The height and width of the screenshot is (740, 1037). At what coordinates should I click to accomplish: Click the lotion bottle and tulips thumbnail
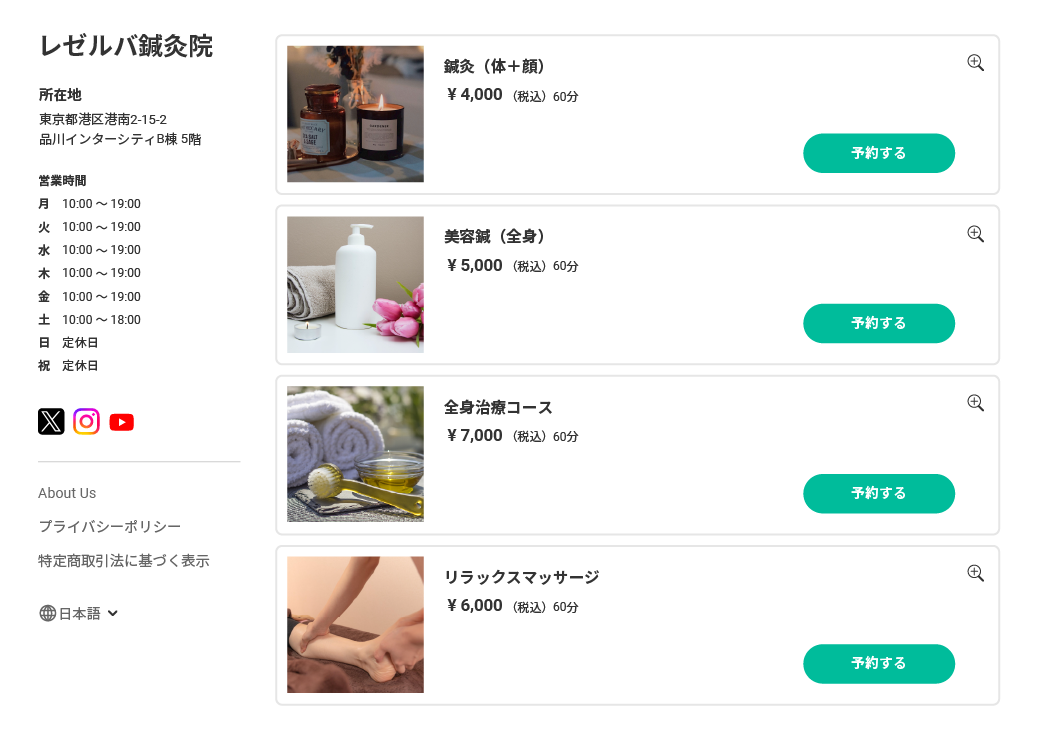point(355,284)
